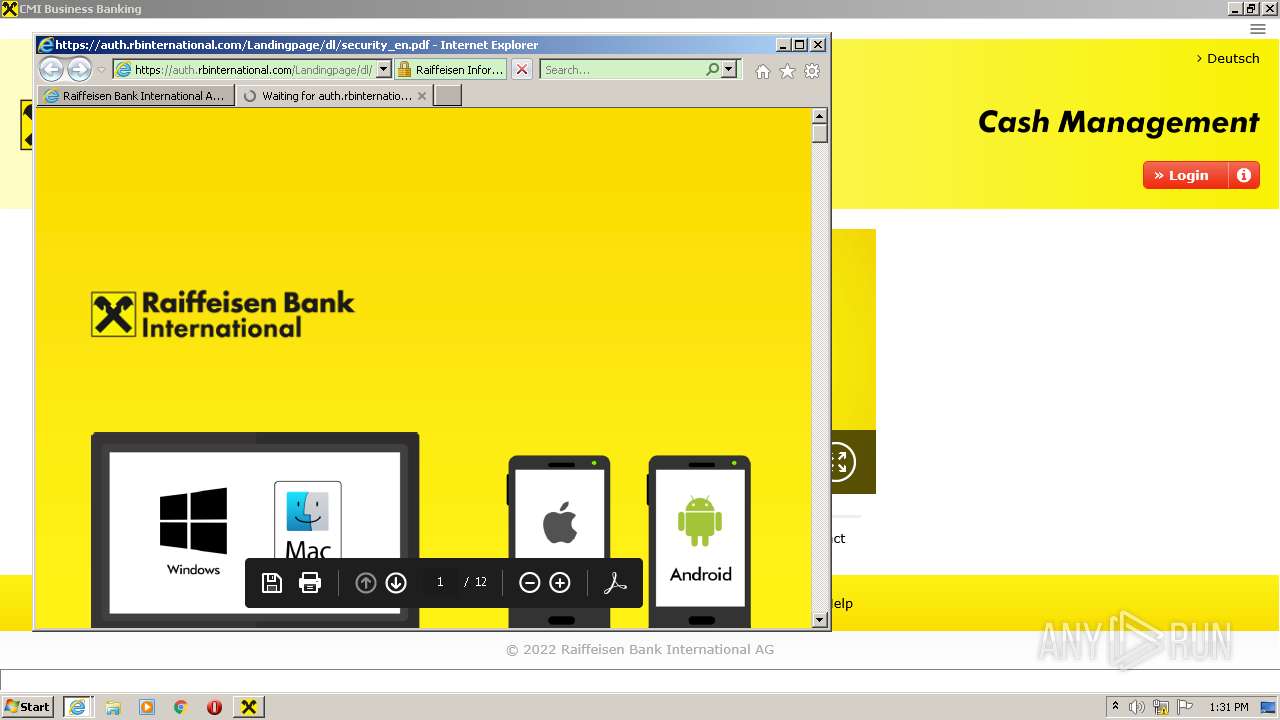The width and height of the screenshot is (1280, 720).
Task: Click the Login button in CMI Business Banking
Action: (1186, 175)
